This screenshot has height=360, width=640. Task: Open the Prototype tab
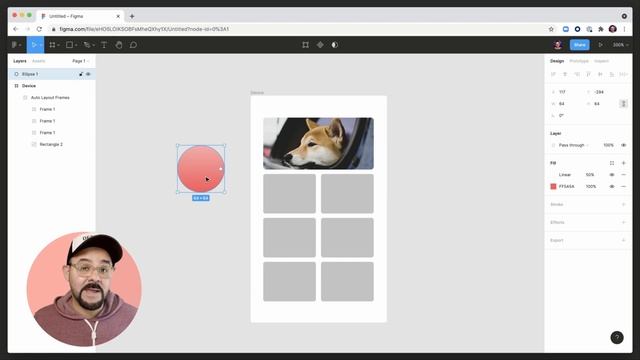coord(579,61)
